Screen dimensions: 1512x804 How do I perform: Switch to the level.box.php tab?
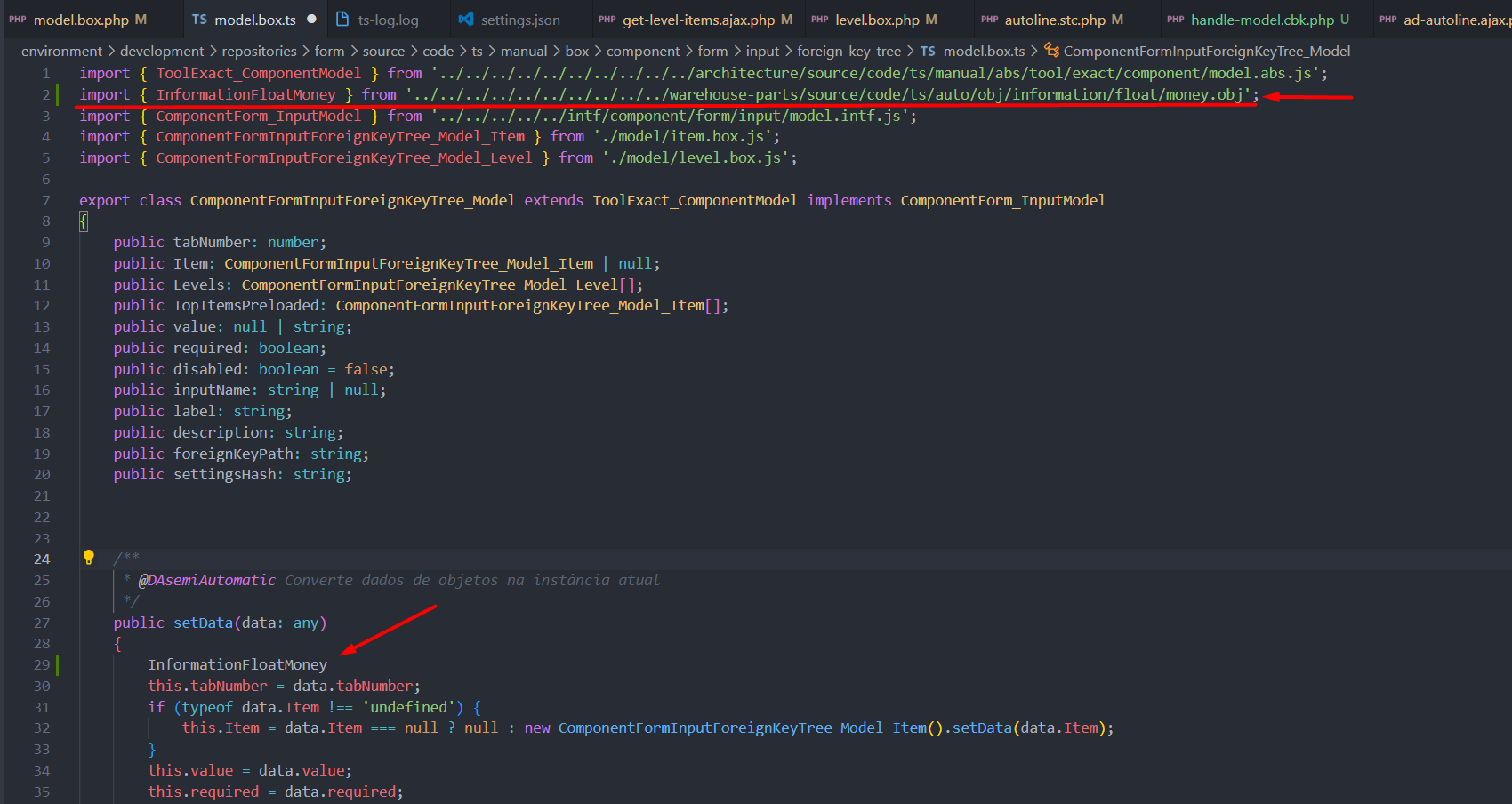pyautogui.click(x=876, y=19)
